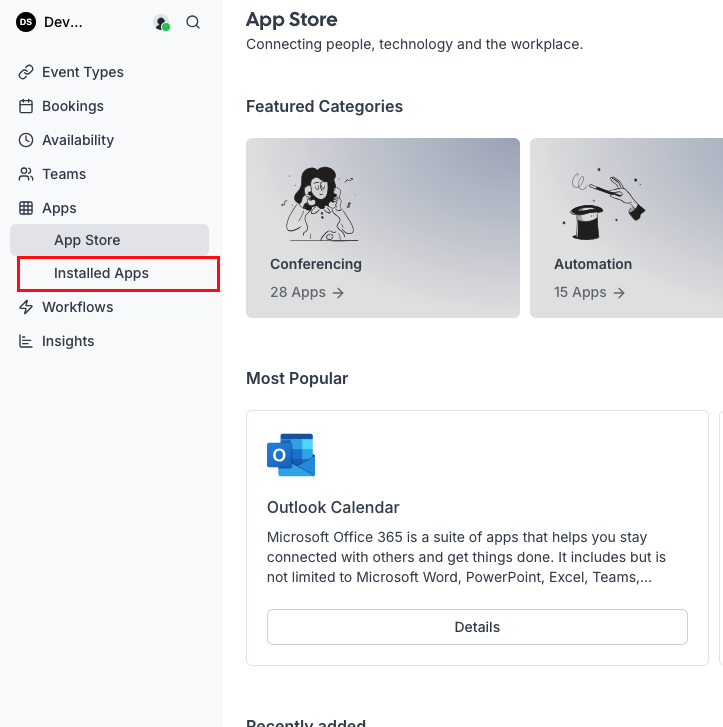Click the search magnifier icon
Image resolution: width=723 pixels, height=727 pixels.
click(x=193, y=22)
